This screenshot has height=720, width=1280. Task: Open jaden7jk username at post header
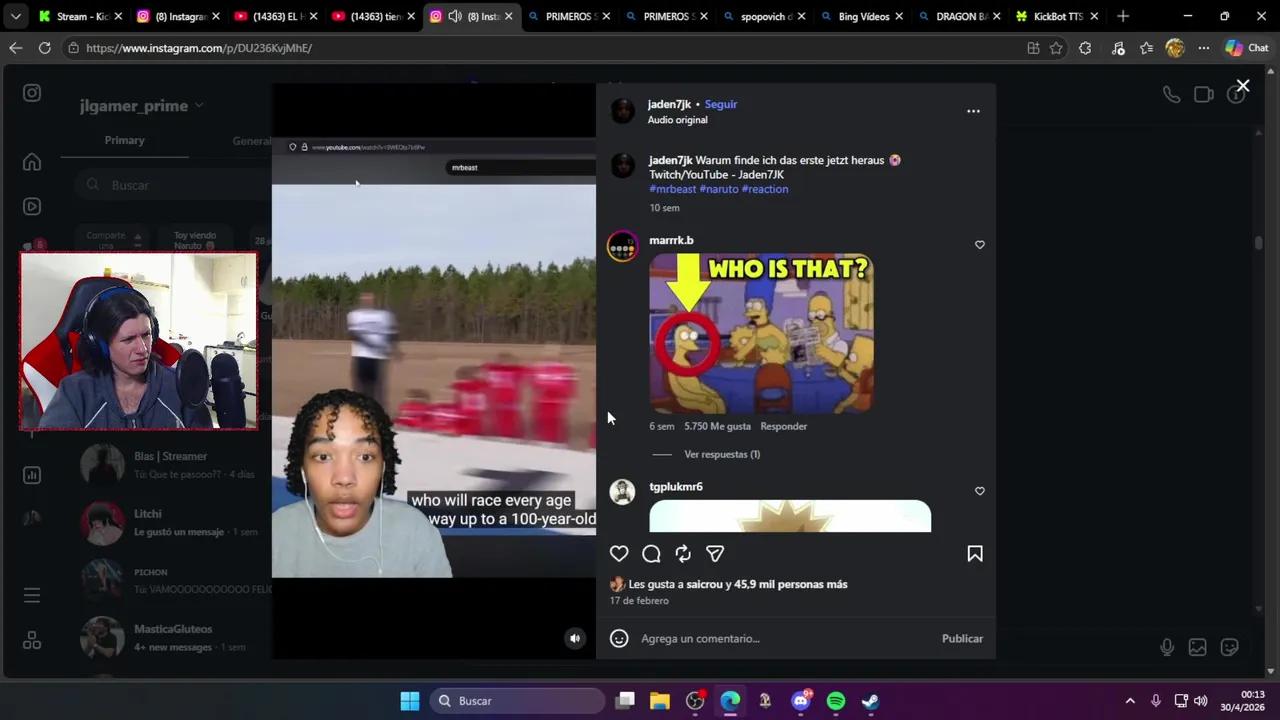(x=669, y=104)
